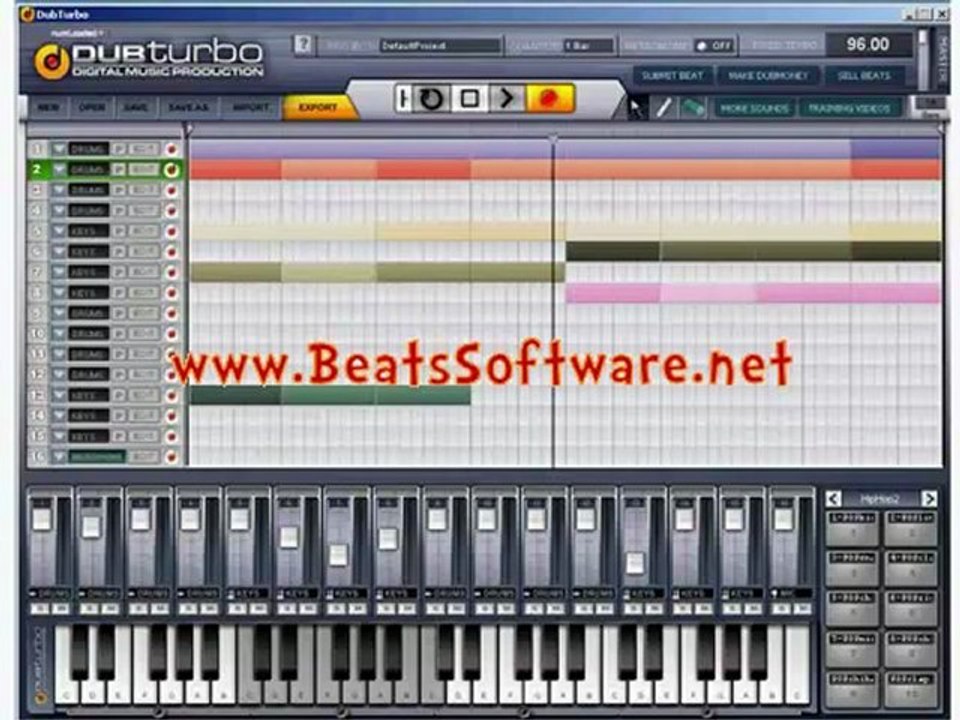960x720 pixels.
Task: Open the track 8 instrument dropdown arrow
Action: [x=59, y=293]
